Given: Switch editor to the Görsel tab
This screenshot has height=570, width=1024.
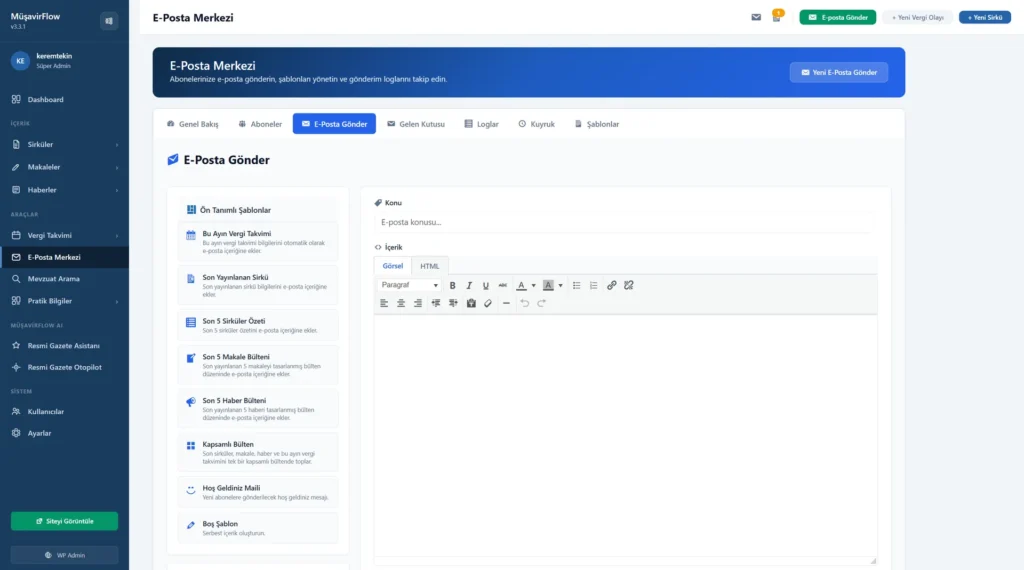Looking at the screenshot, I should (x=392, y=266).
